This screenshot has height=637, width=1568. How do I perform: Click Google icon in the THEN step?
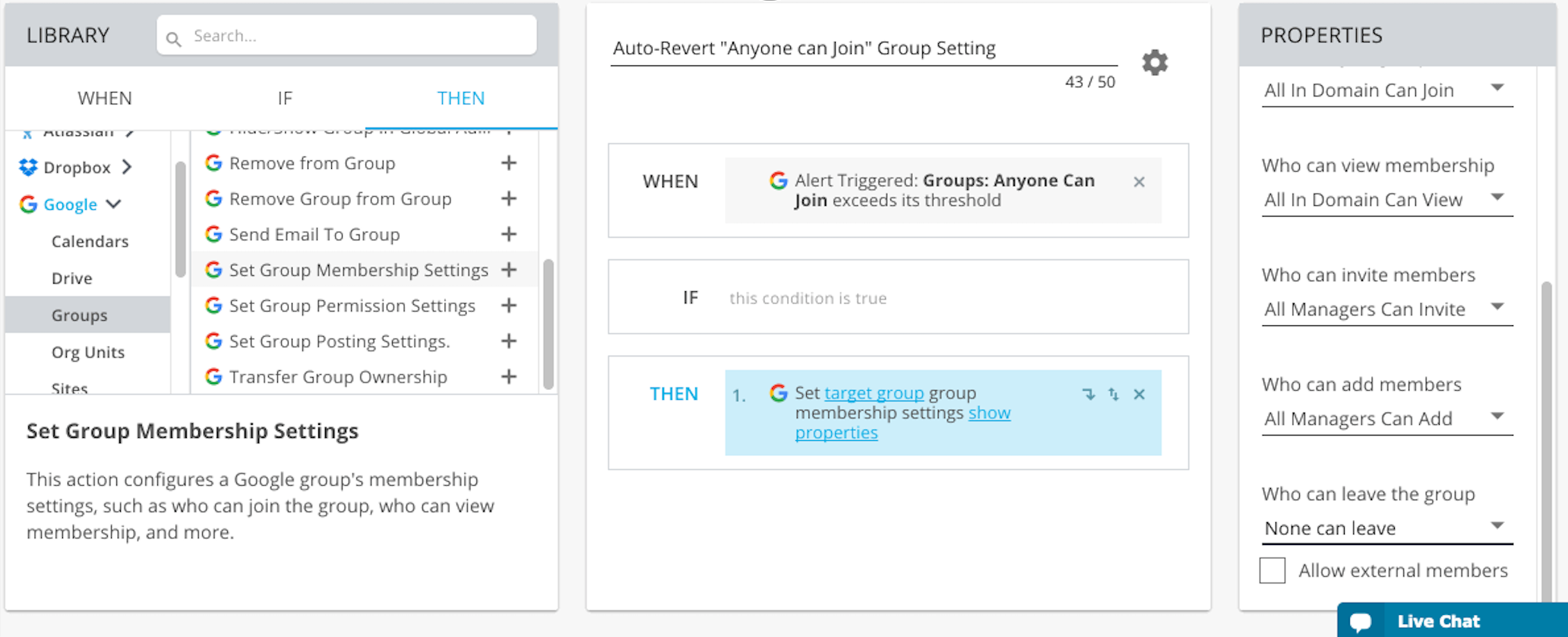778,393
